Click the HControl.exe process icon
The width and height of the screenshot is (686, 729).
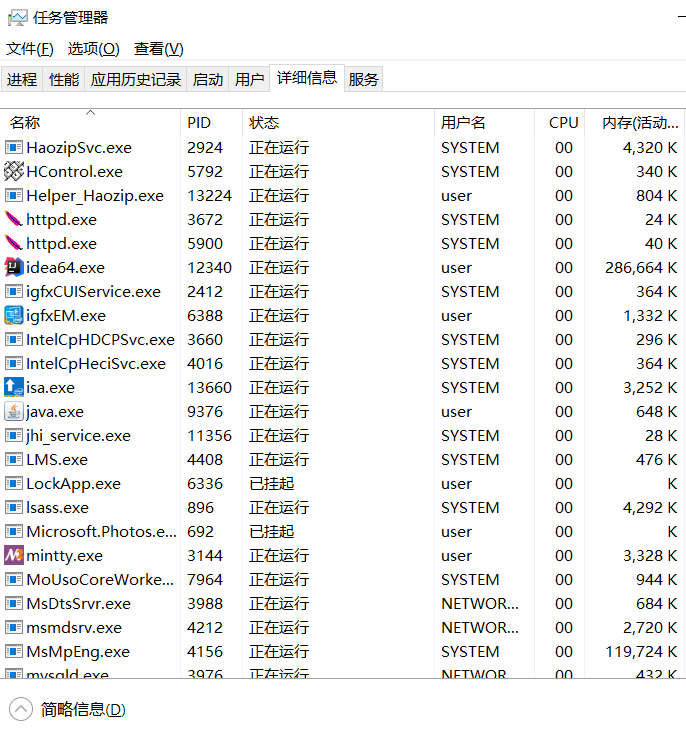pos(13,172)
